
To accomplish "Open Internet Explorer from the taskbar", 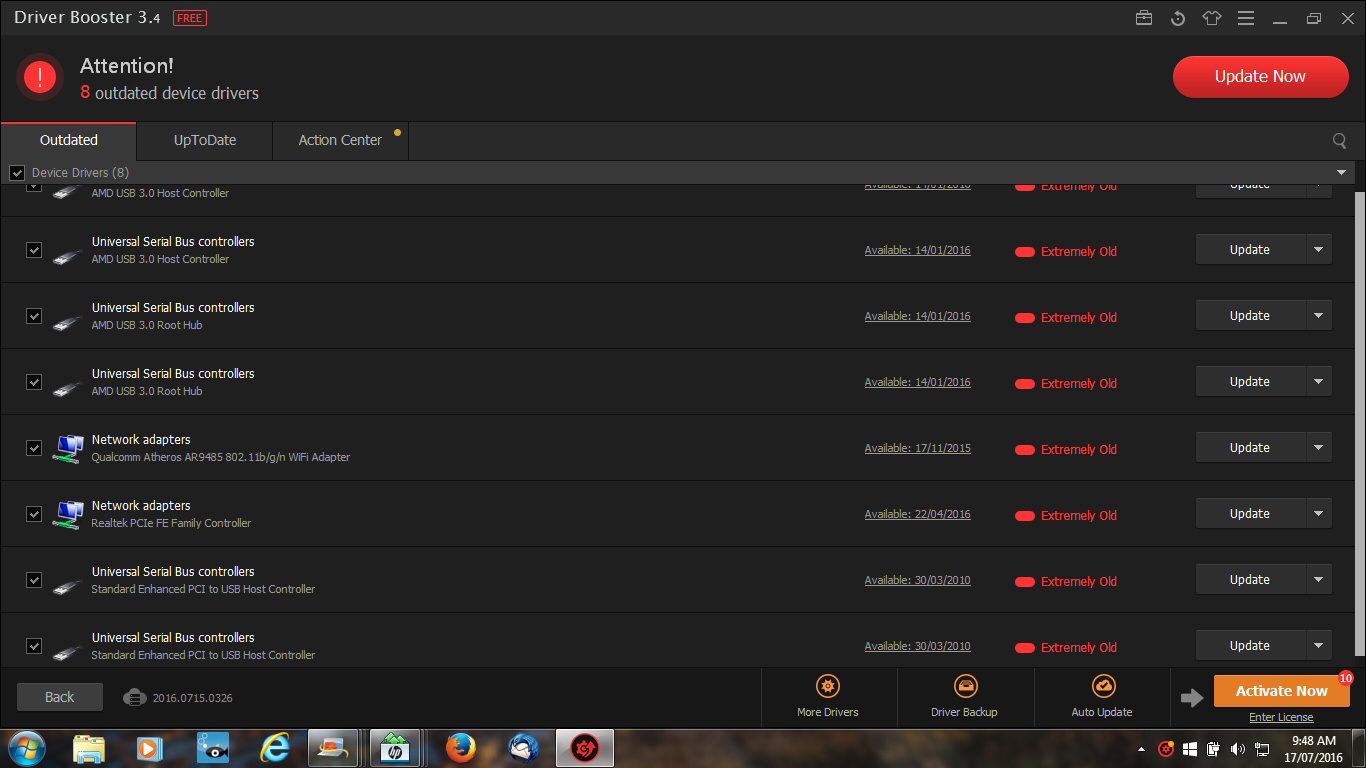I will [274, 748].
